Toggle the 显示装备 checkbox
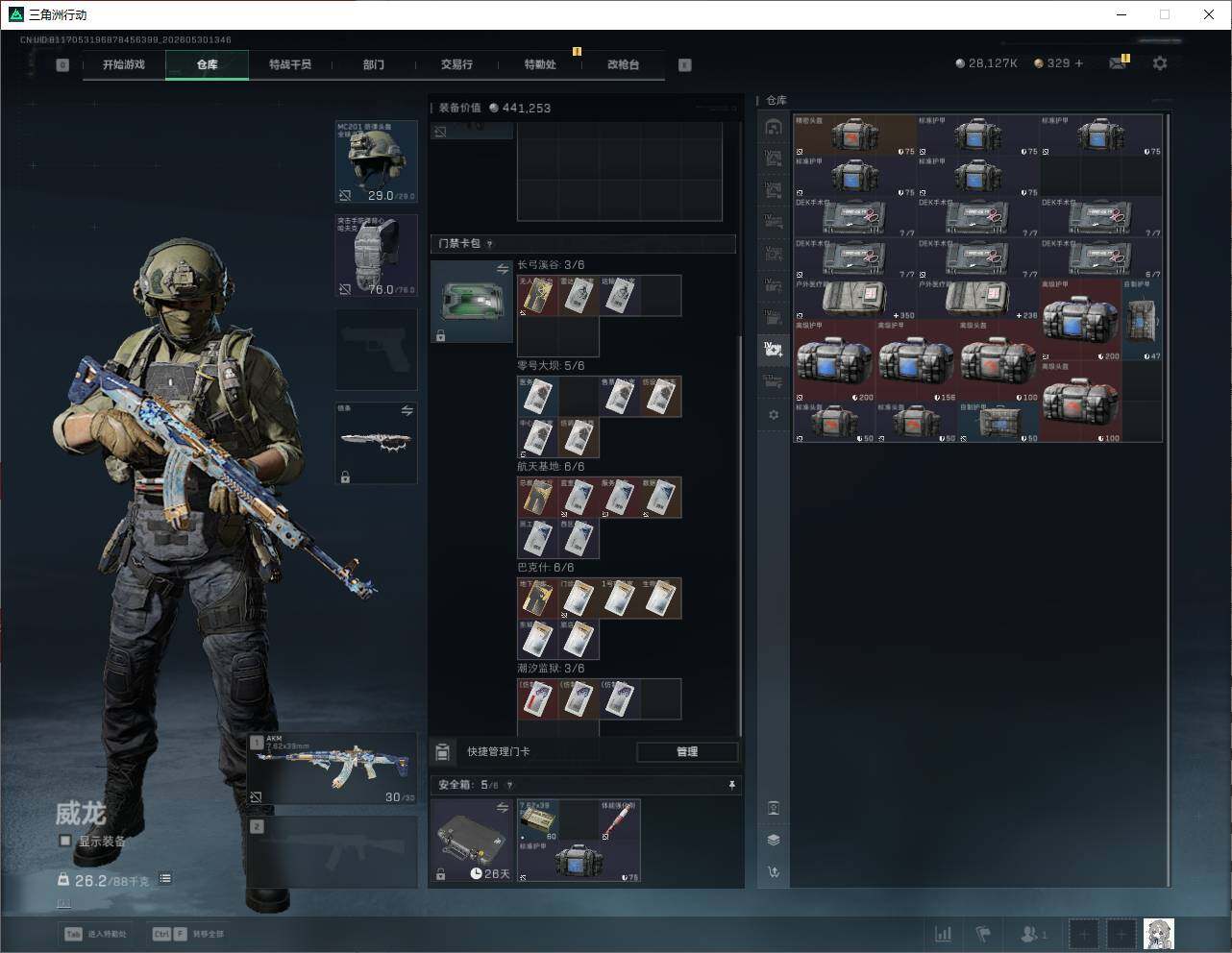This screenshot has width=1232, height=953. point(65,841)
